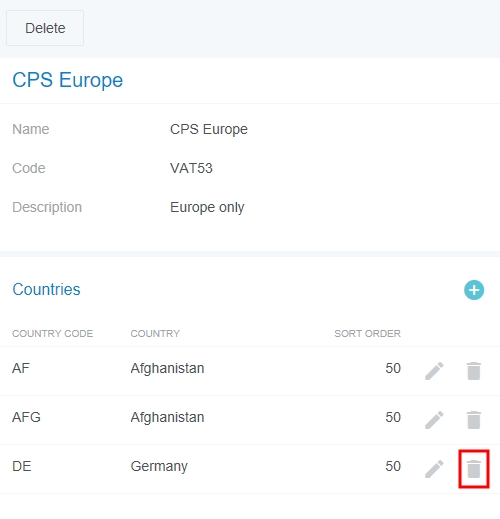
Task: Sort by Country Code column header
Action: [x=53, y=333]
